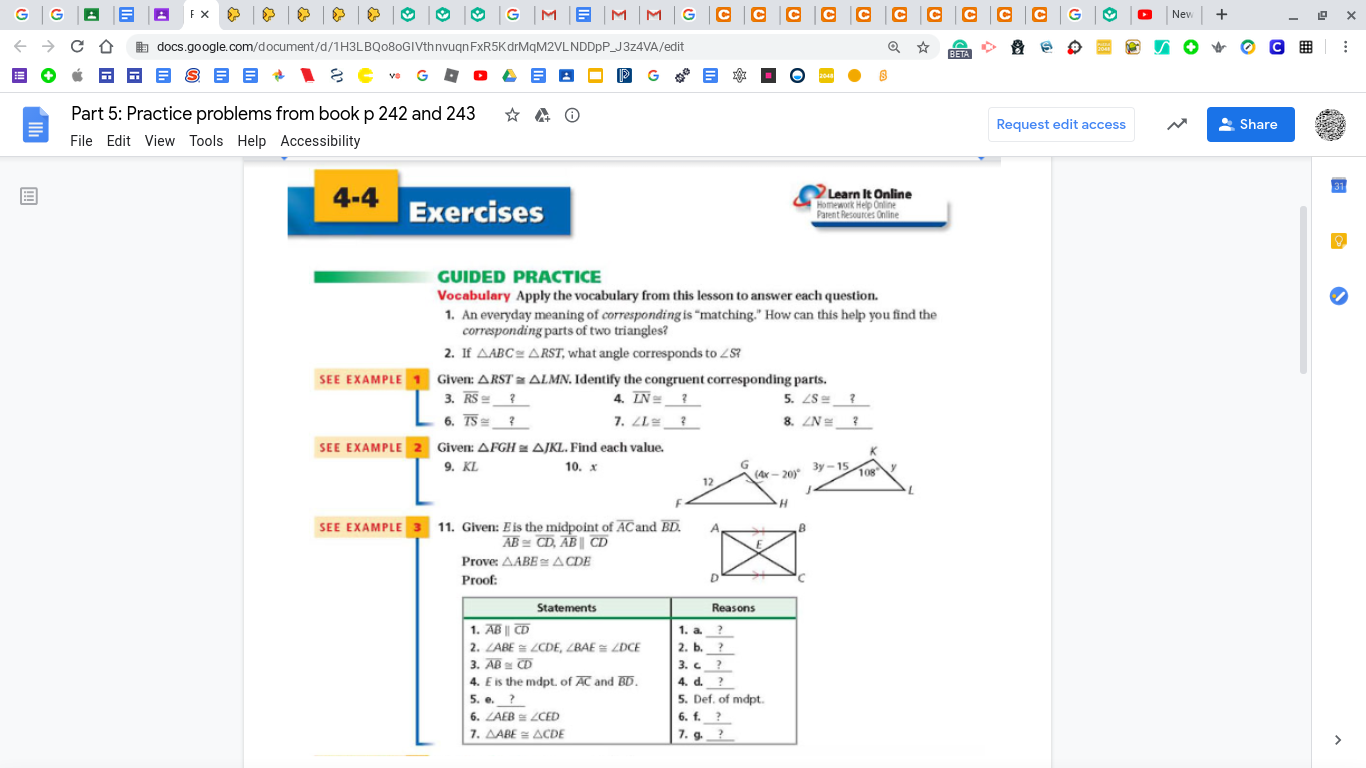Click the document title text
This screenshot has height=768, width=1366.
(273, 114)
